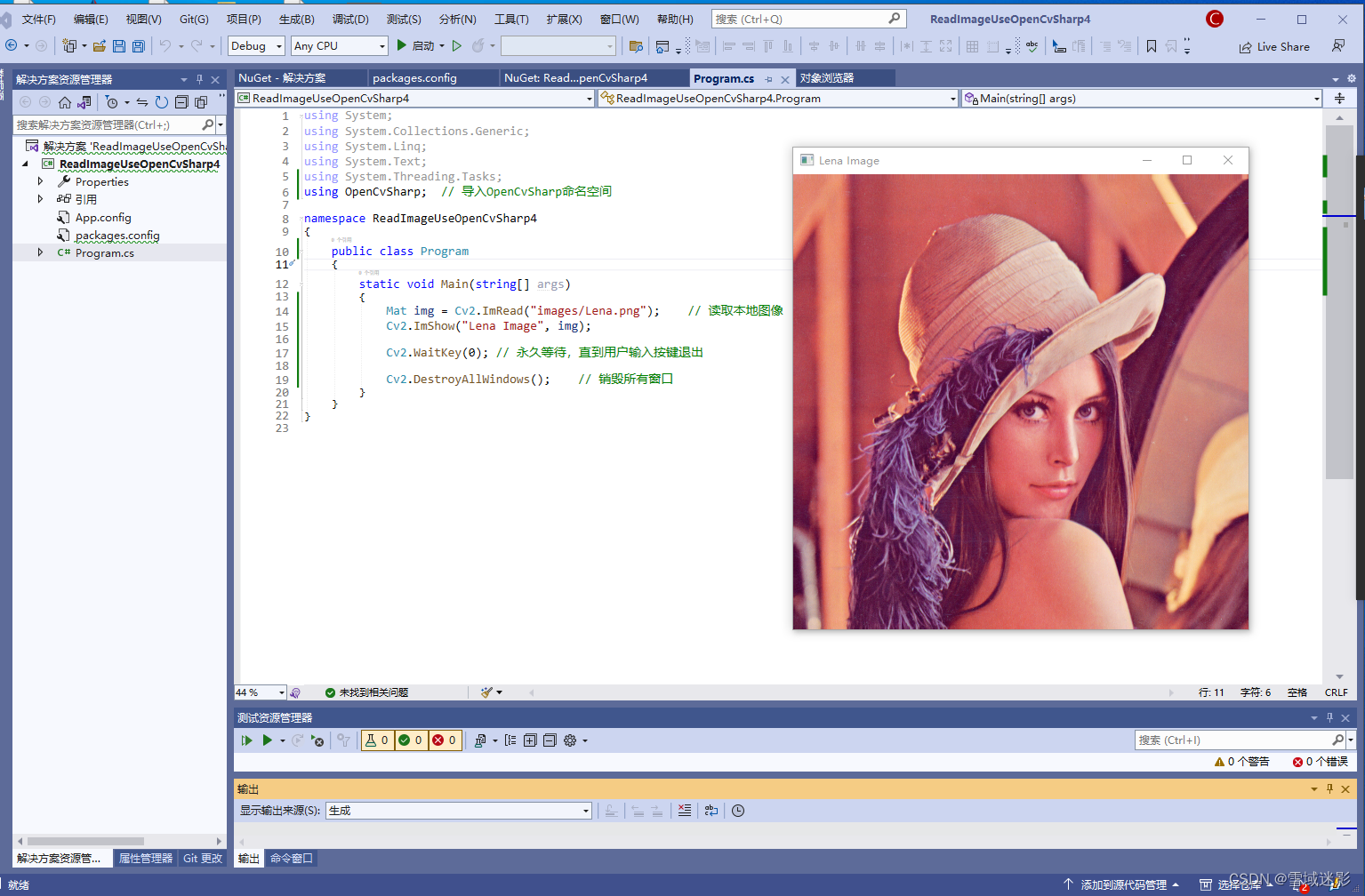Click Test Explorer settings gear icon

tap(570, 740)
